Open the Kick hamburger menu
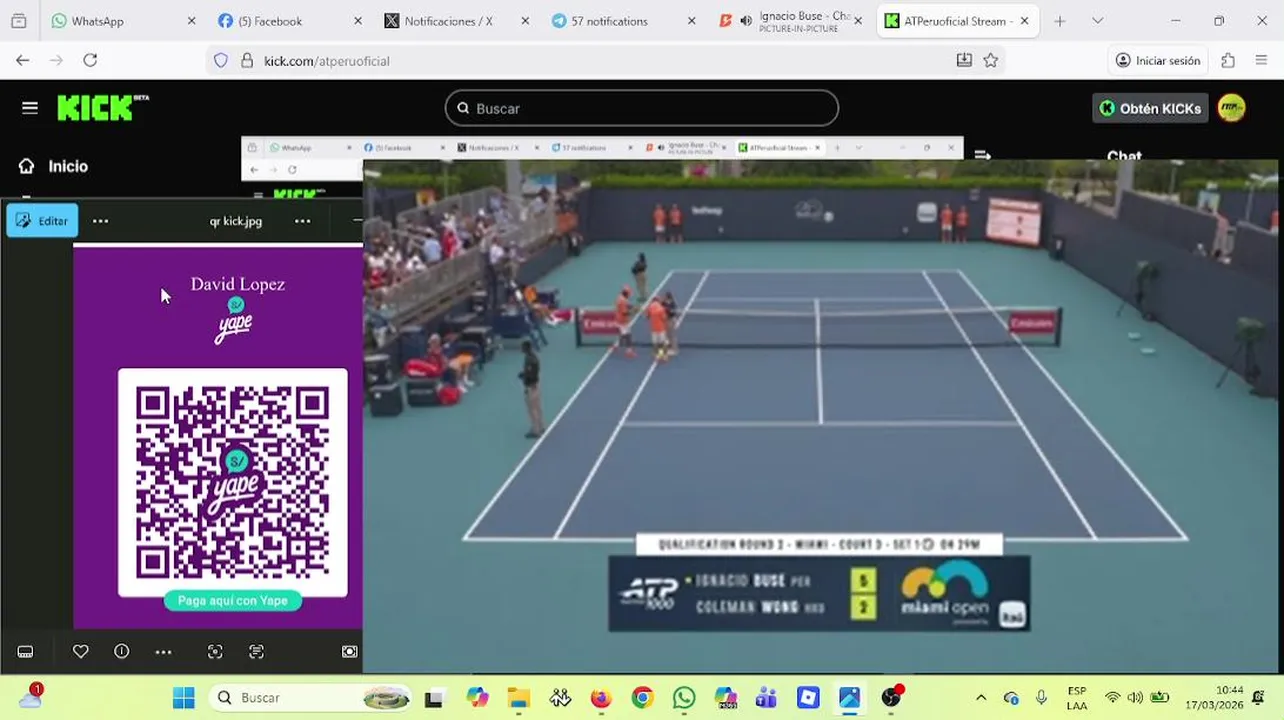1284x720 pixels. pos(30,108)
